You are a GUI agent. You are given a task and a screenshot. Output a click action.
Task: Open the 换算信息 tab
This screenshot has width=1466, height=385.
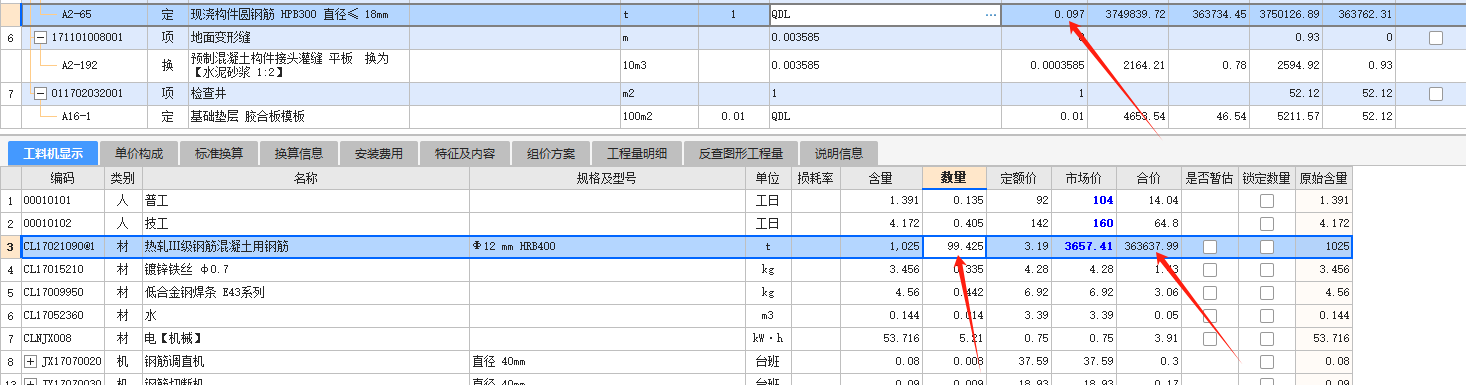click(299, 154)
